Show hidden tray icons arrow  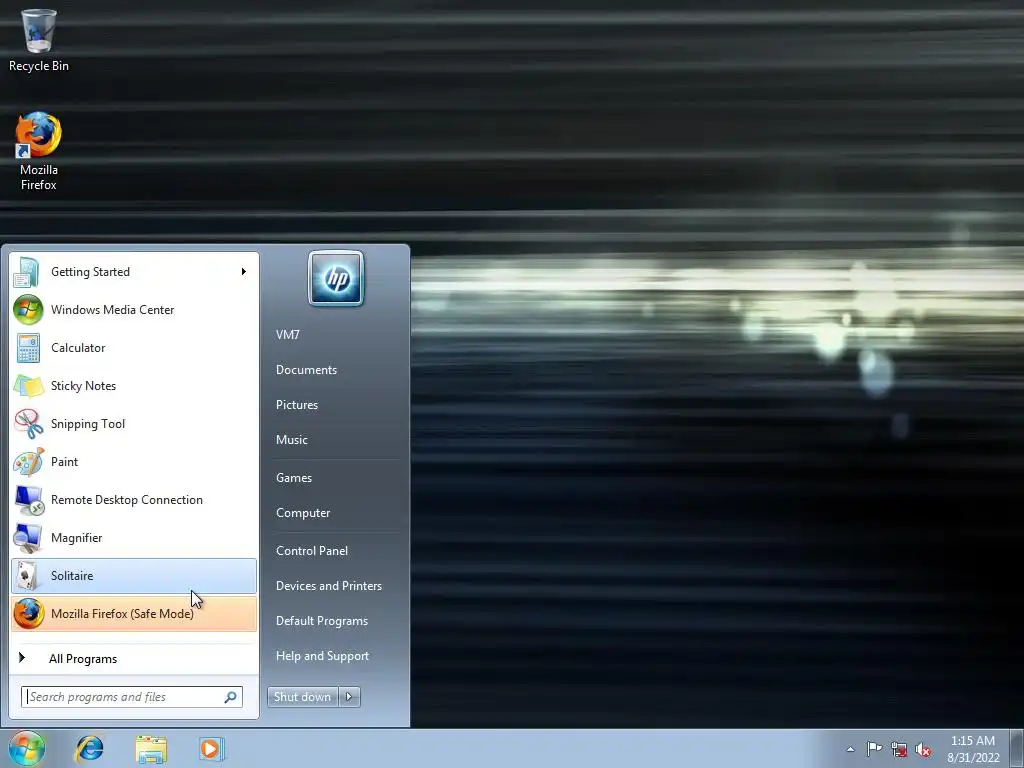click(x=850, y=749)
